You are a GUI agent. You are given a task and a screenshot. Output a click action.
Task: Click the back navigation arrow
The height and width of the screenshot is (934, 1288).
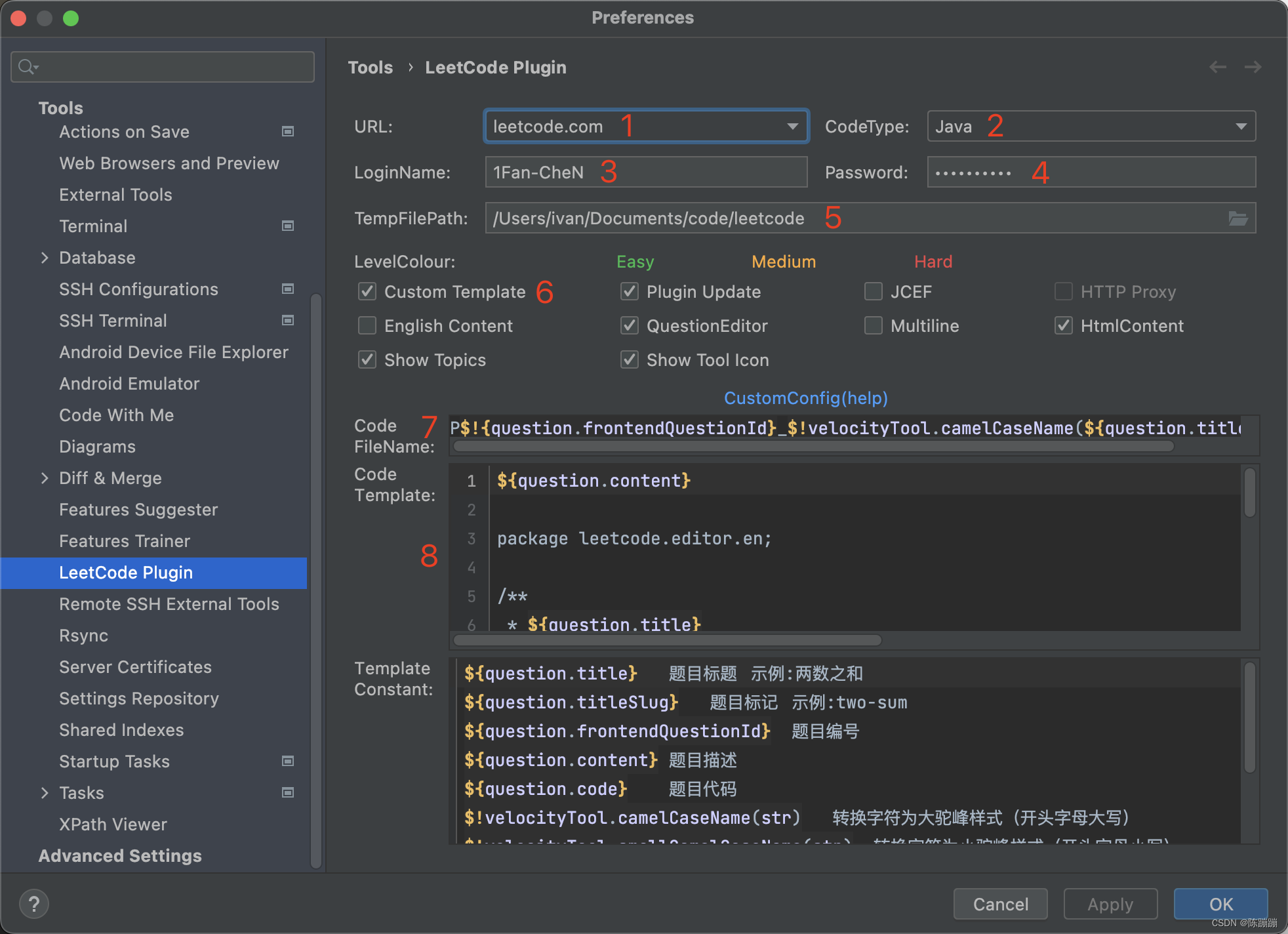click(1218, 67)
